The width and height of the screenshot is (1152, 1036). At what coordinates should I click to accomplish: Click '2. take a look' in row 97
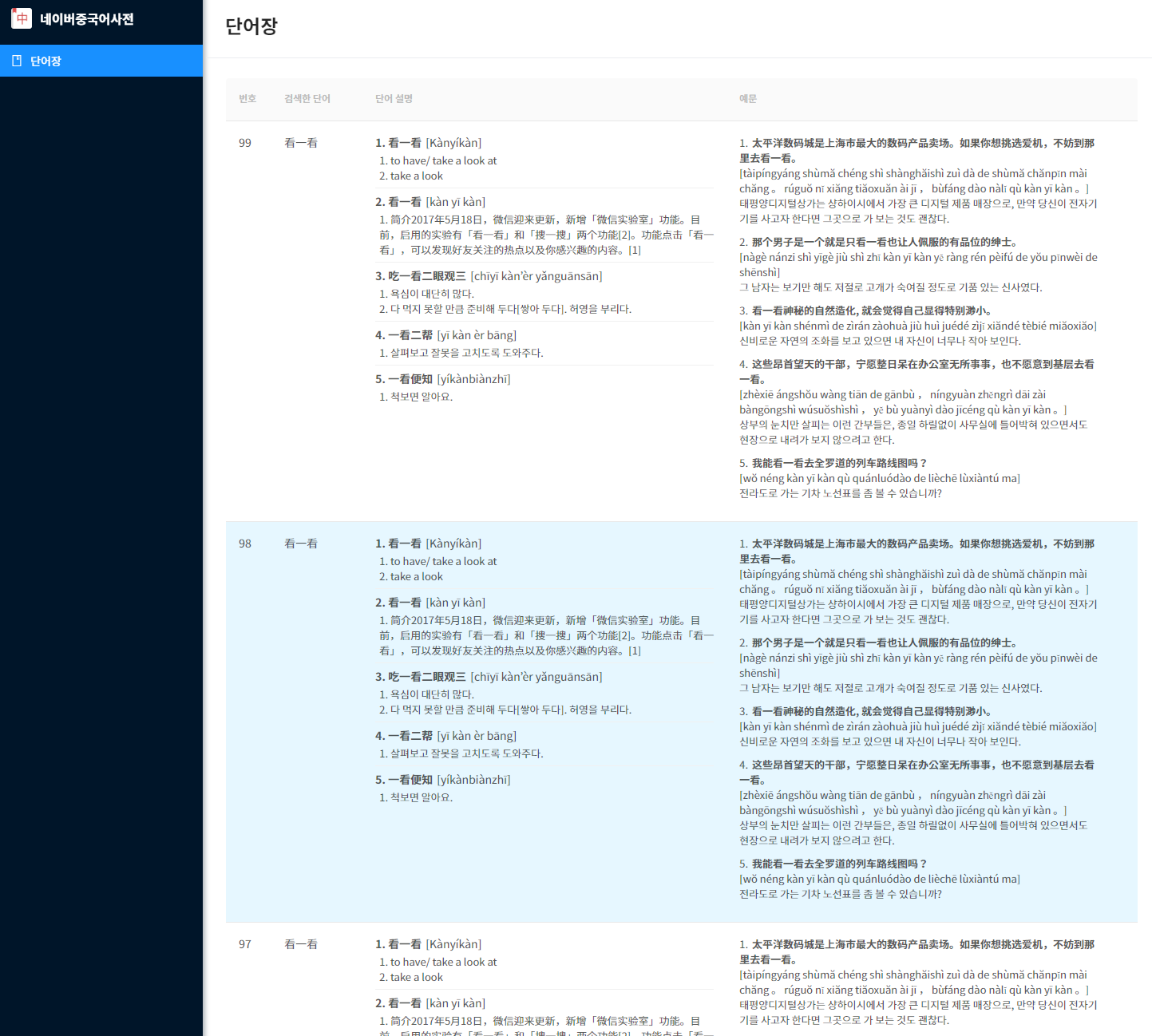point(411,977)
